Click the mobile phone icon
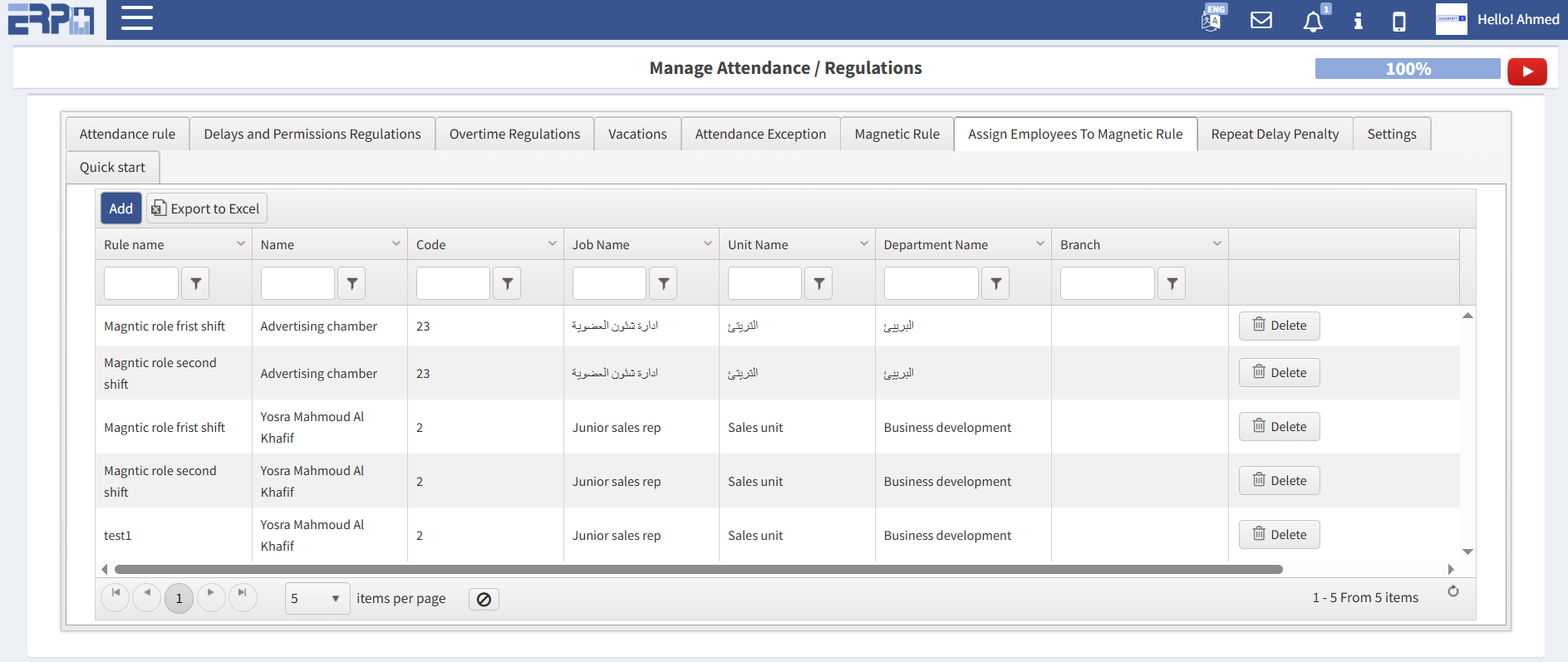The width and height of the screenshot is (1568, 662). click(1399, 21)
